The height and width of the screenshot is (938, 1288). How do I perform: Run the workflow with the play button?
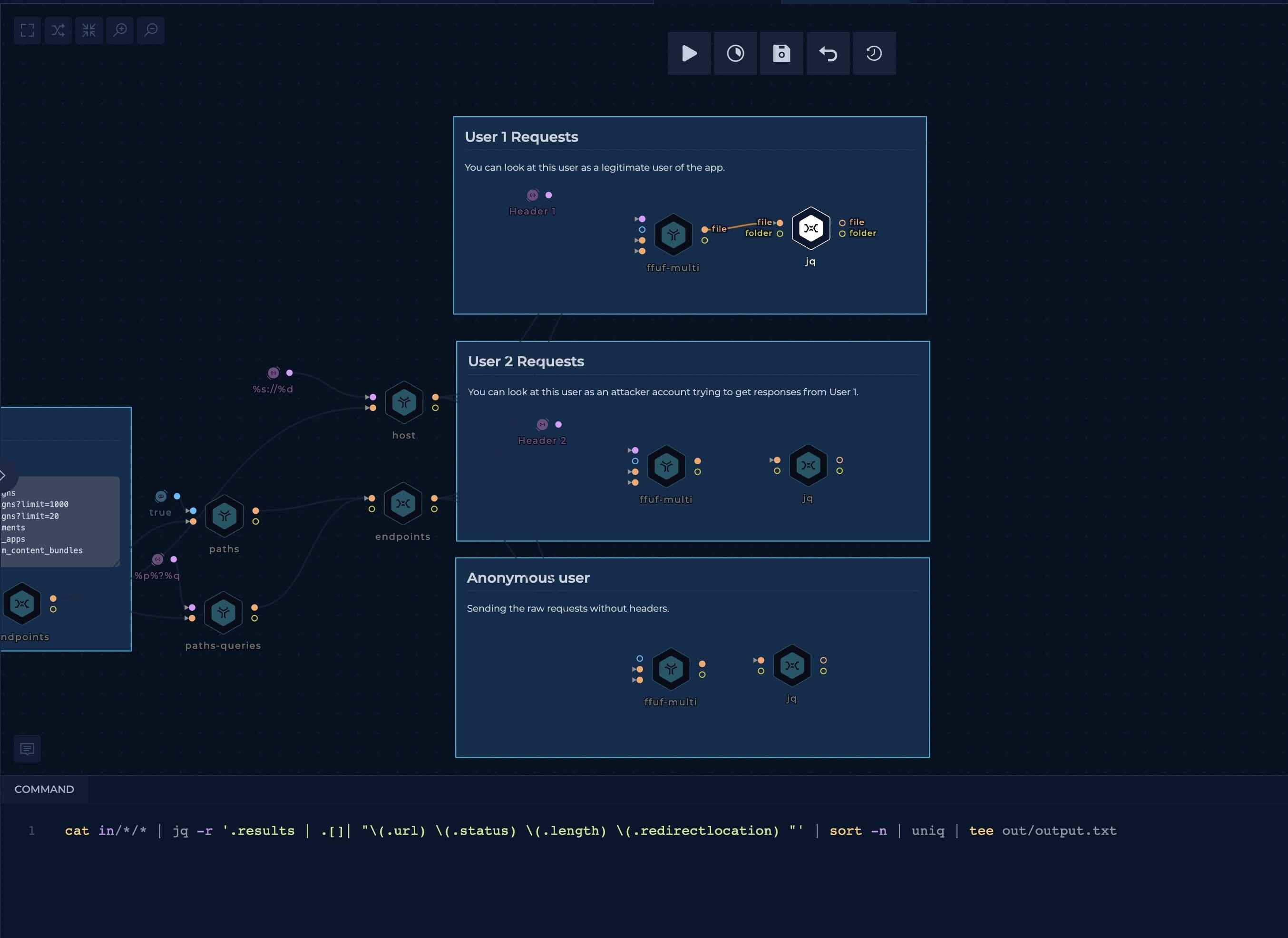pos(690,53)
